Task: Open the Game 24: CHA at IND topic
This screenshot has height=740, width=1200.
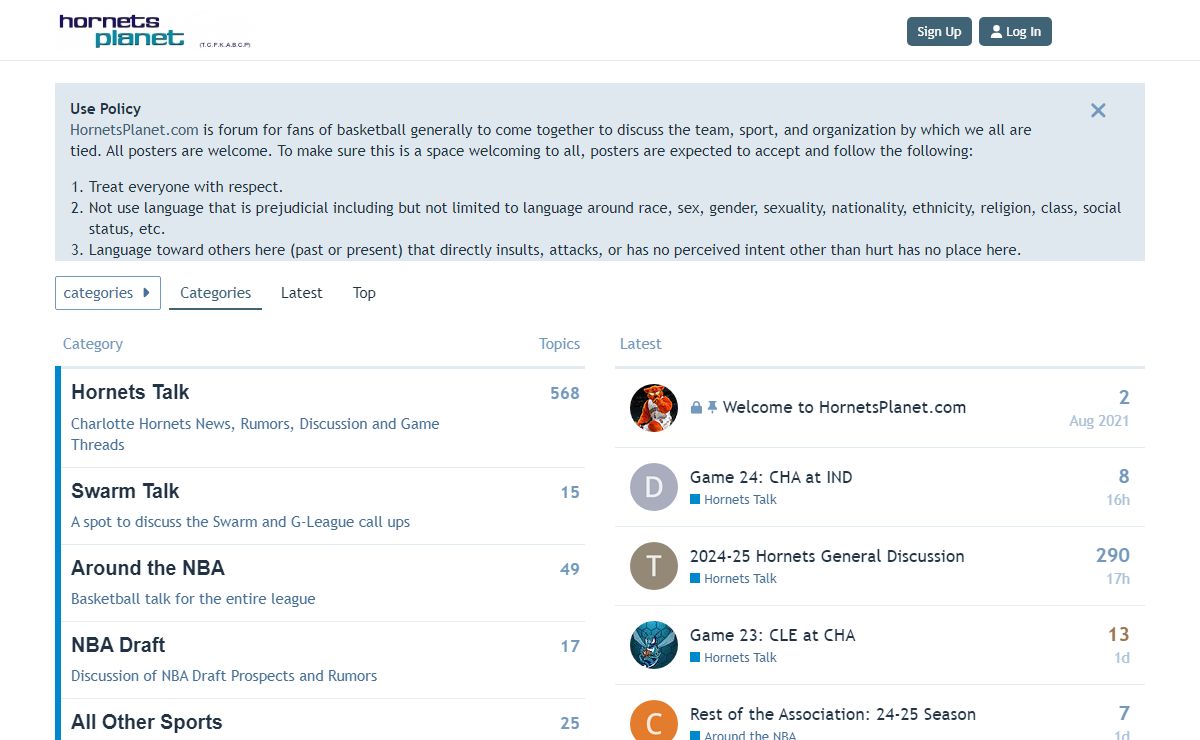Action: tap(771, 477)
